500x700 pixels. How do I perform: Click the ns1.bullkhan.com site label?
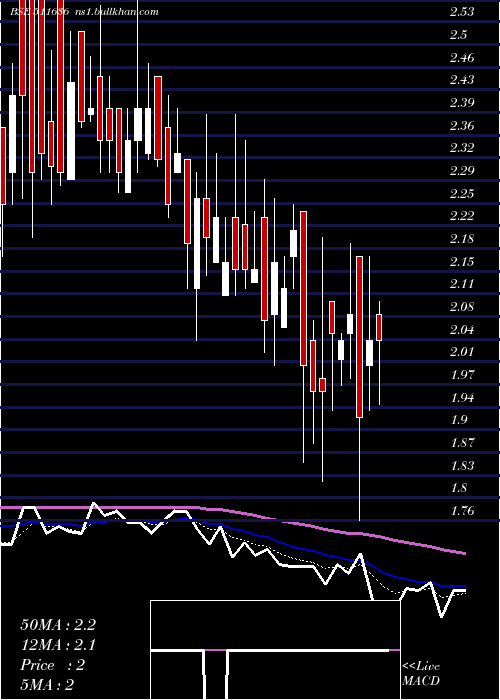click(x=117, y=12)
